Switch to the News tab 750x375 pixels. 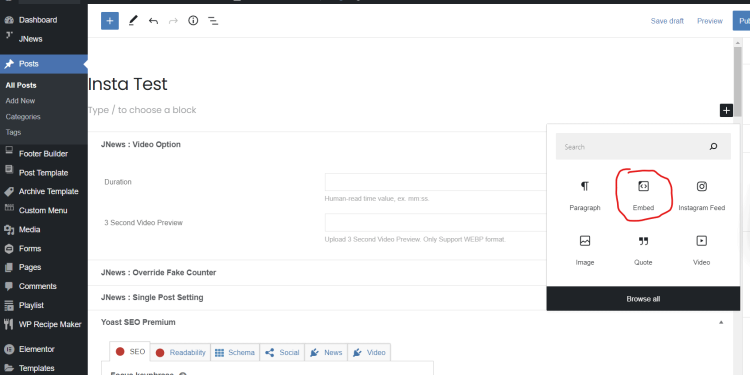(x=326, y=353)
